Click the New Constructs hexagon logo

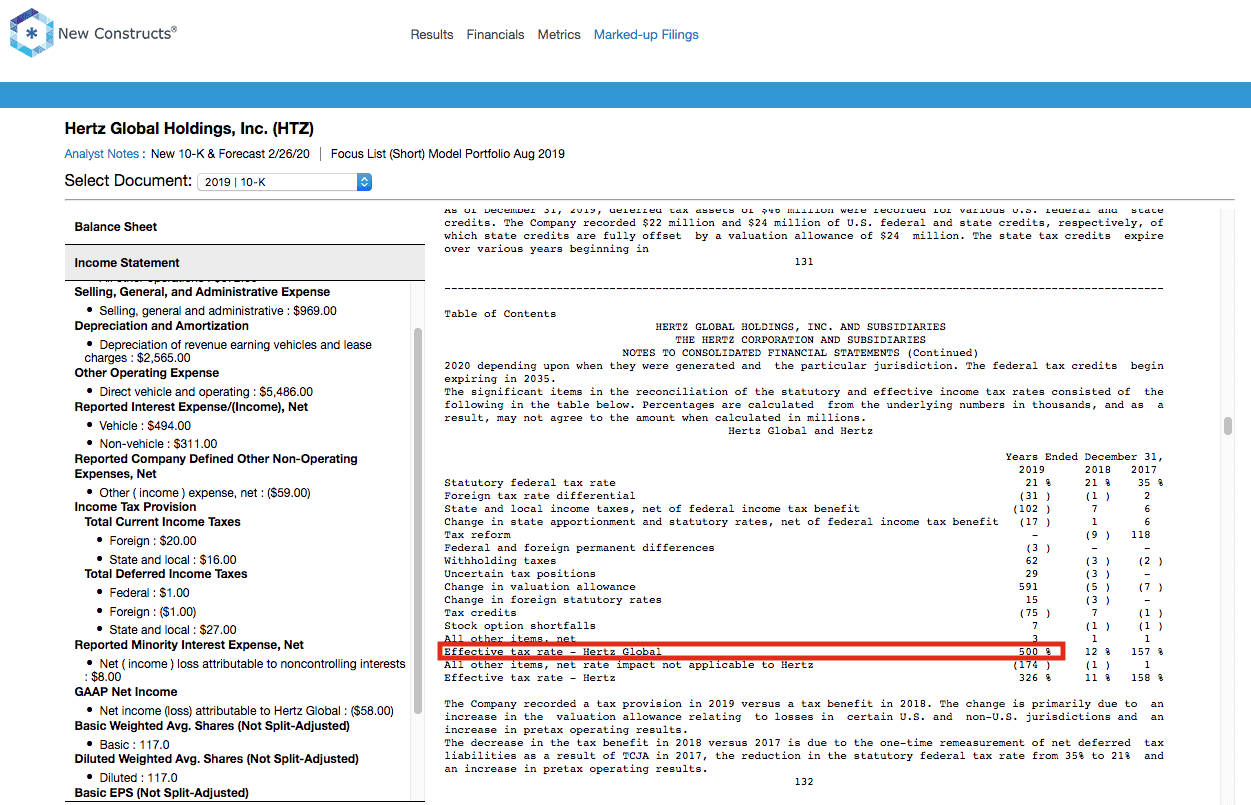point(31,33)
